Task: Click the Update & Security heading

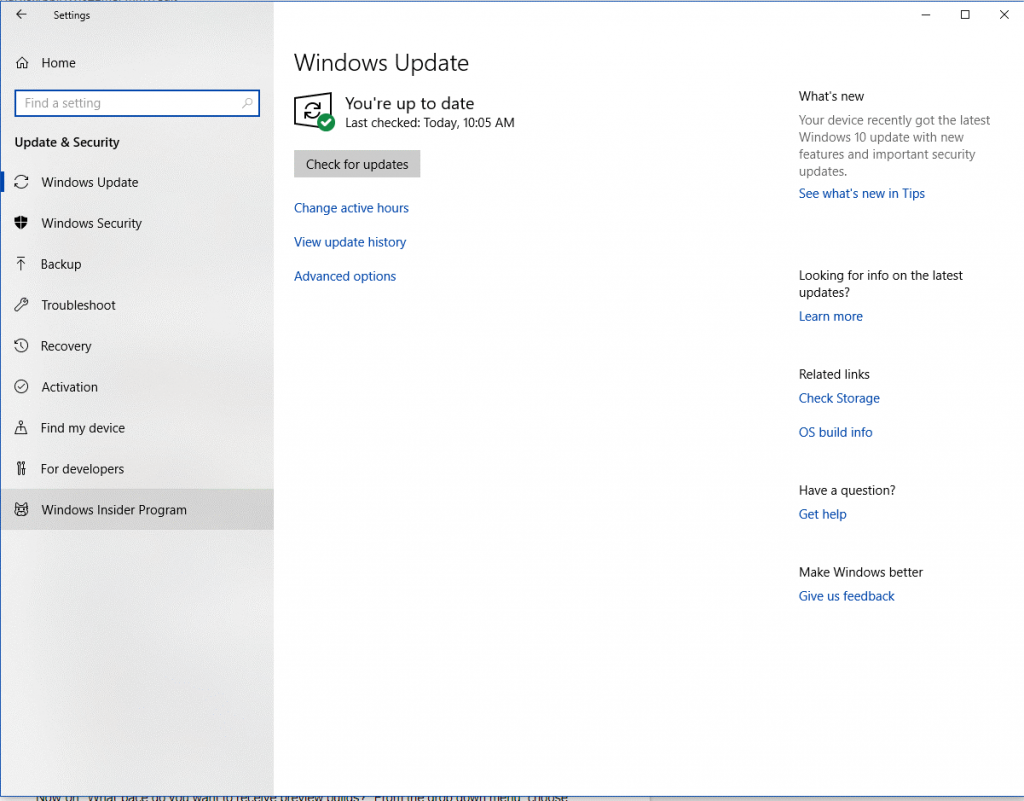Action: pos(67,142)
